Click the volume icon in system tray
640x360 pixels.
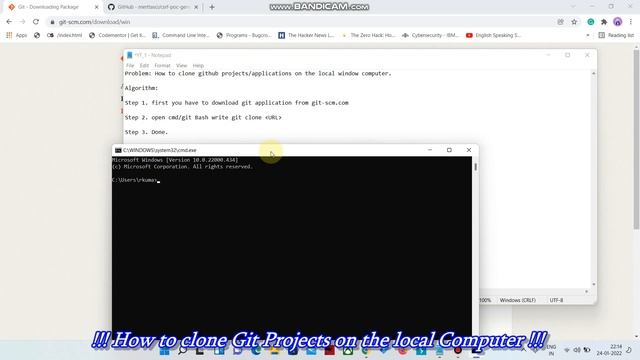point(577,350)
